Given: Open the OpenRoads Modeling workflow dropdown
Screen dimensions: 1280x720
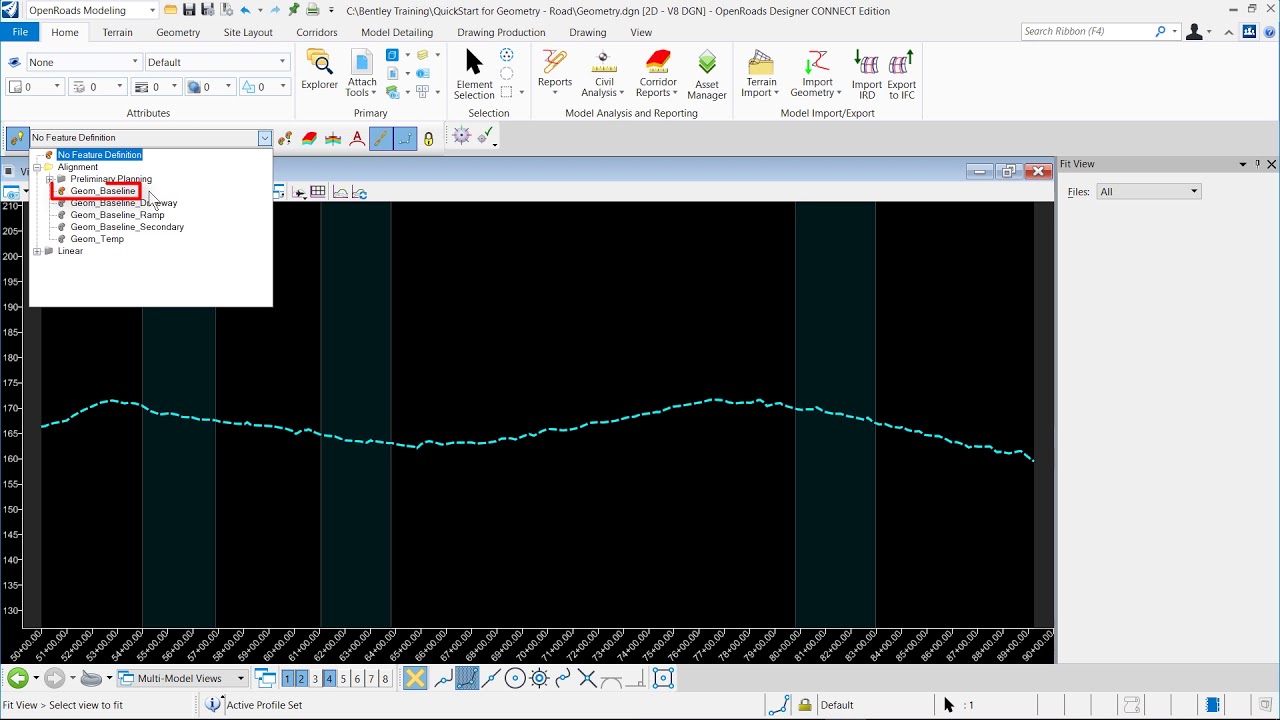Looking at the screenshot, I should tap(152, 10).
